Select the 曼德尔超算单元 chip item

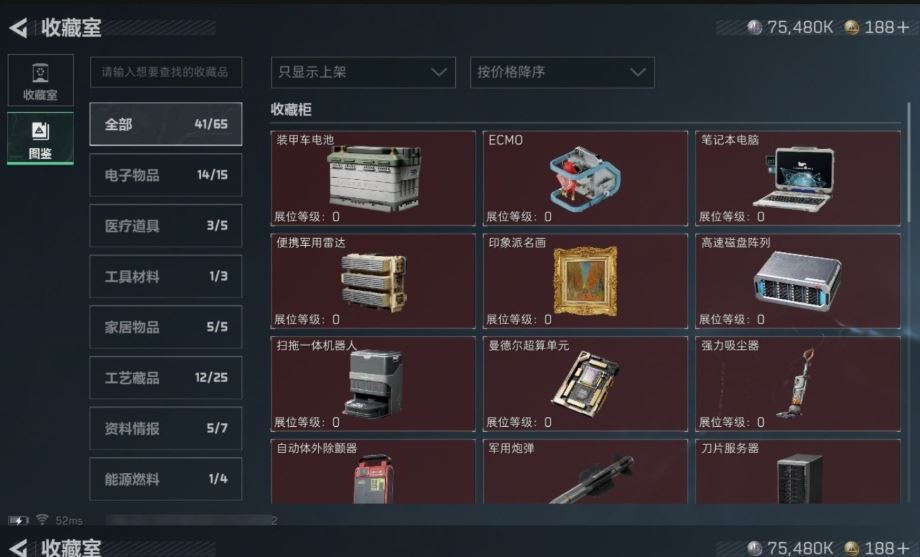pyautogui.click(x=585, y=383)
